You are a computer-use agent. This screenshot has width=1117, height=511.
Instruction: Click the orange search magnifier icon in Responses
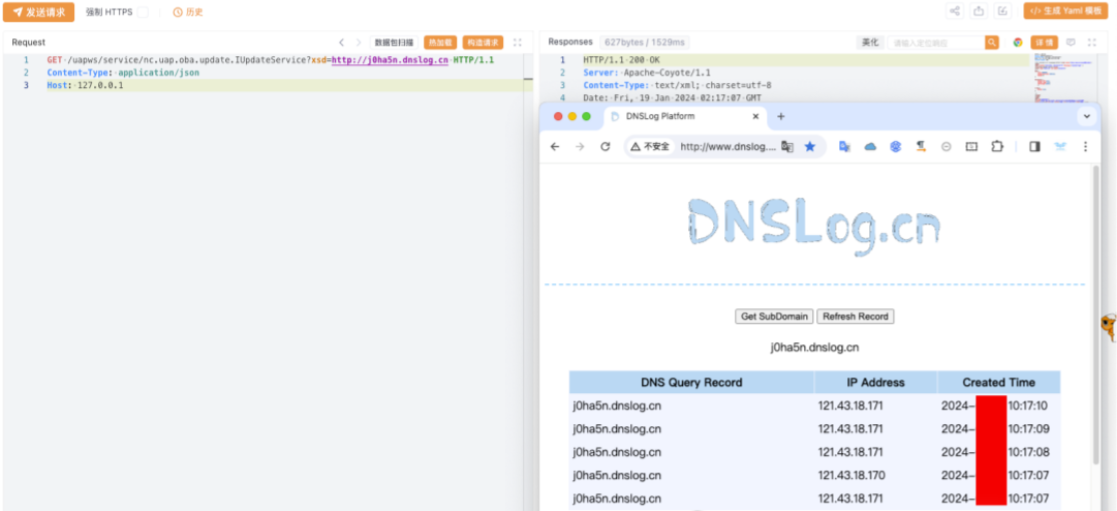992,43
